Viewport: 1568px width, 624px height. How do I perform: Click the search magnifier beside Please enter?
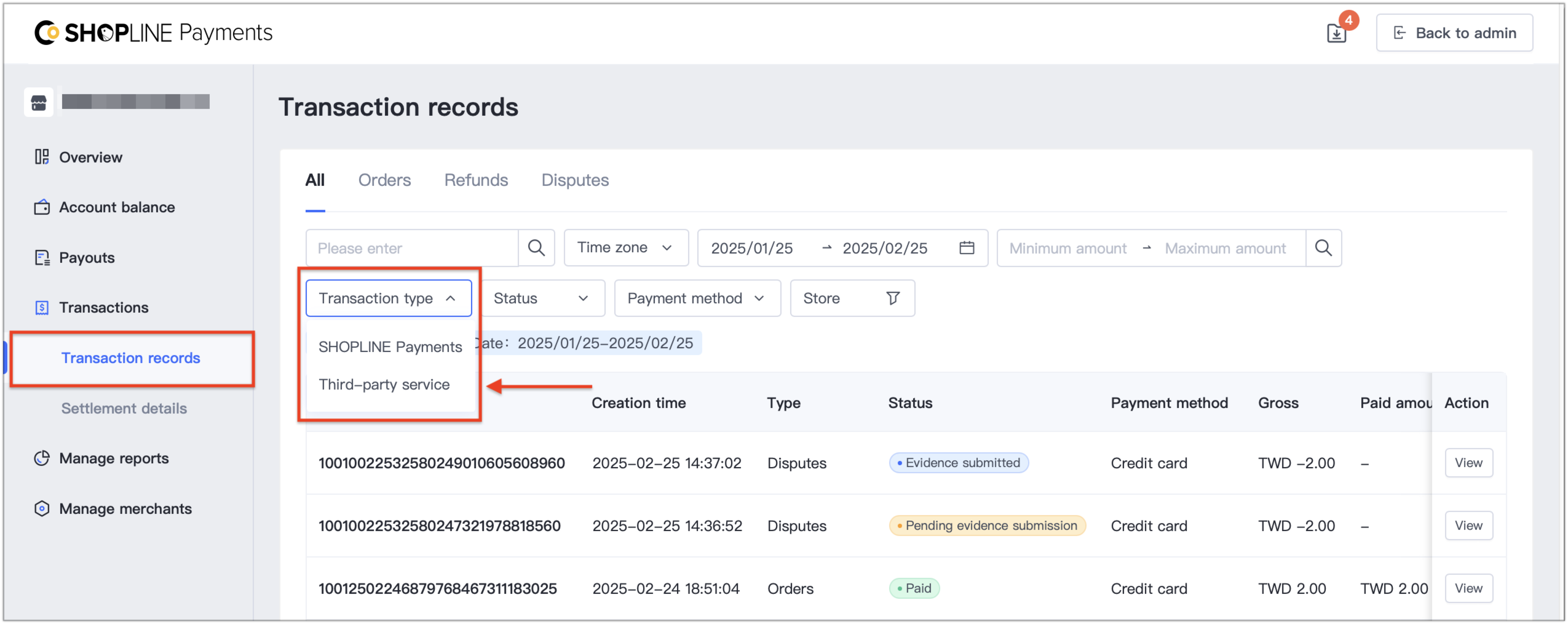(x=536, y=248)
